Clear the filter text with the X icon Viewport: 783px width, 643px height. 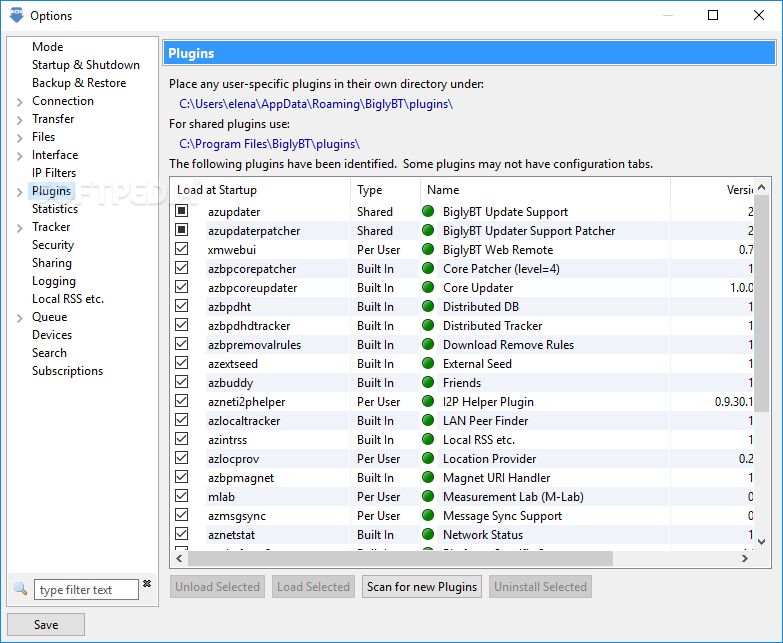point(147,584)
